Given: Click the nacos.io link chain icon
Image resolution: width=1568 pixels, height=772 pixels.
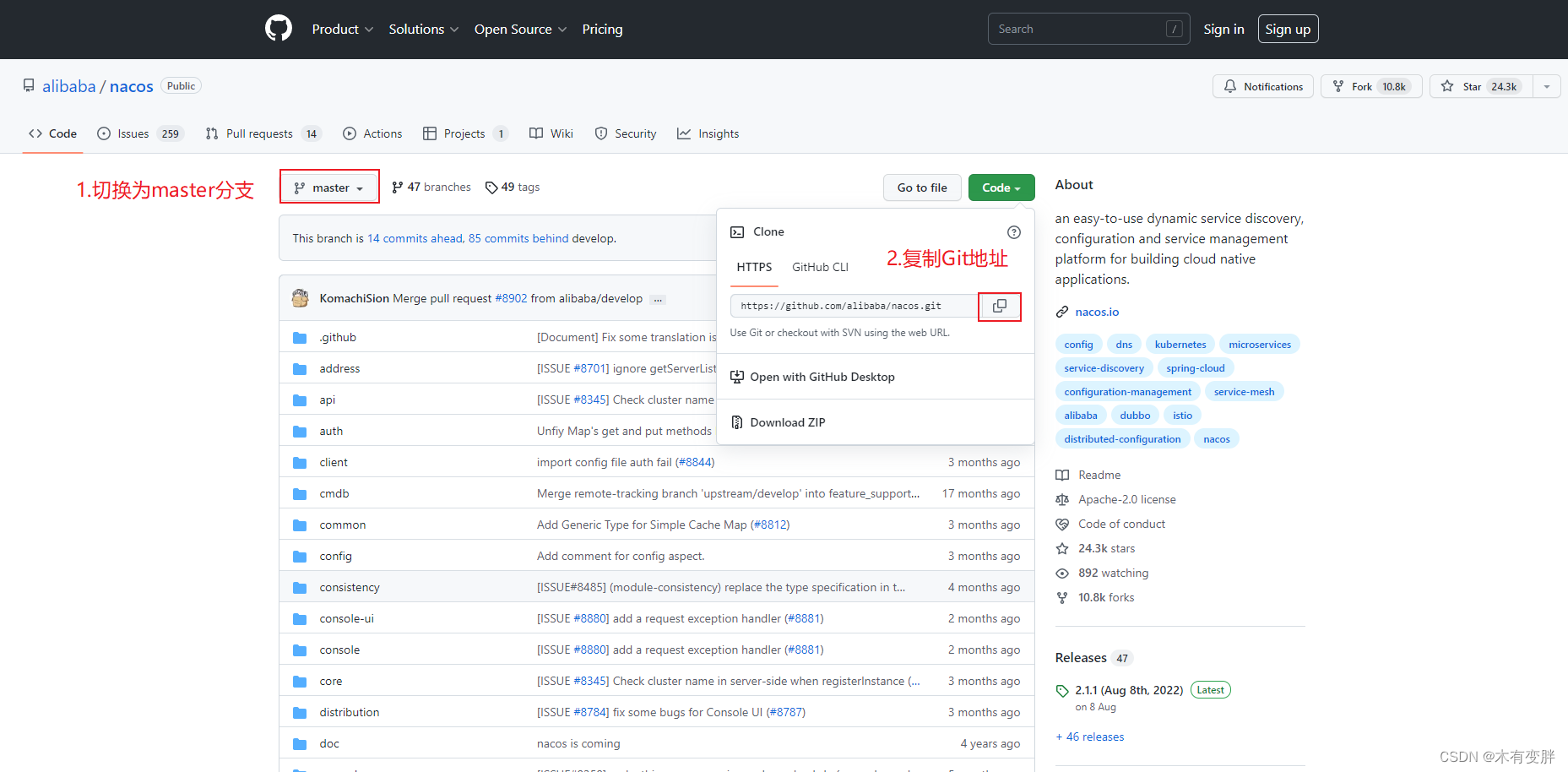Looking at the screenshot, I should tap(1062, 313).
